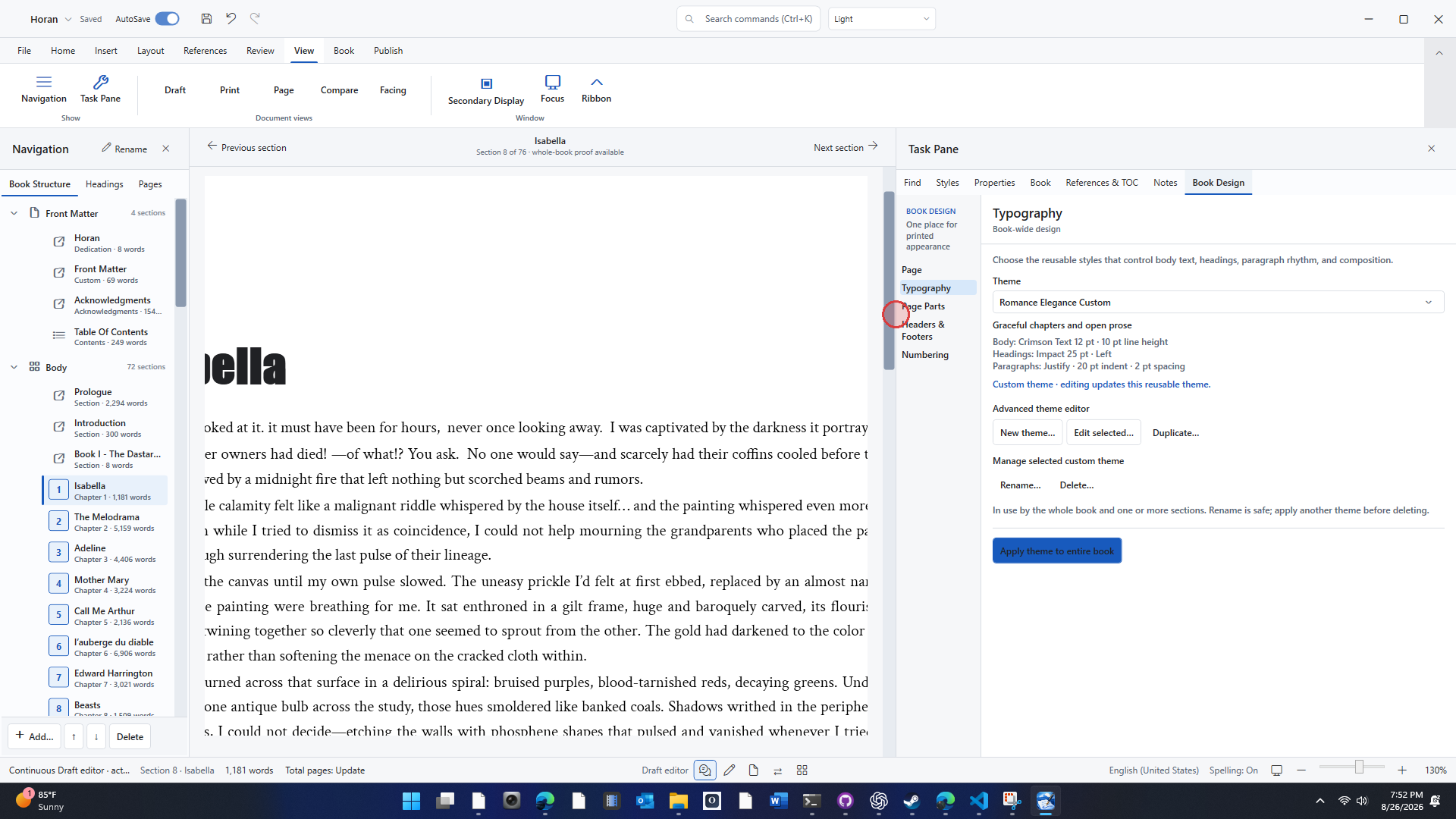Open the Light appearance dropdown
Image resolution: width=1456 pixels, height=819 pixels.
(882, 19)
